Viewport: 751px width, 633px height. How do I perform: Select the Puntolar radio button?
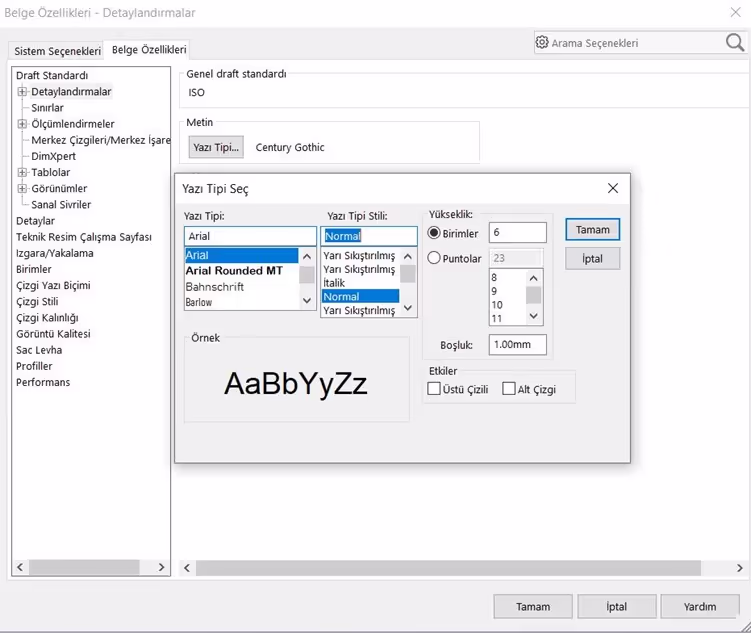click(x=434, y=258)
